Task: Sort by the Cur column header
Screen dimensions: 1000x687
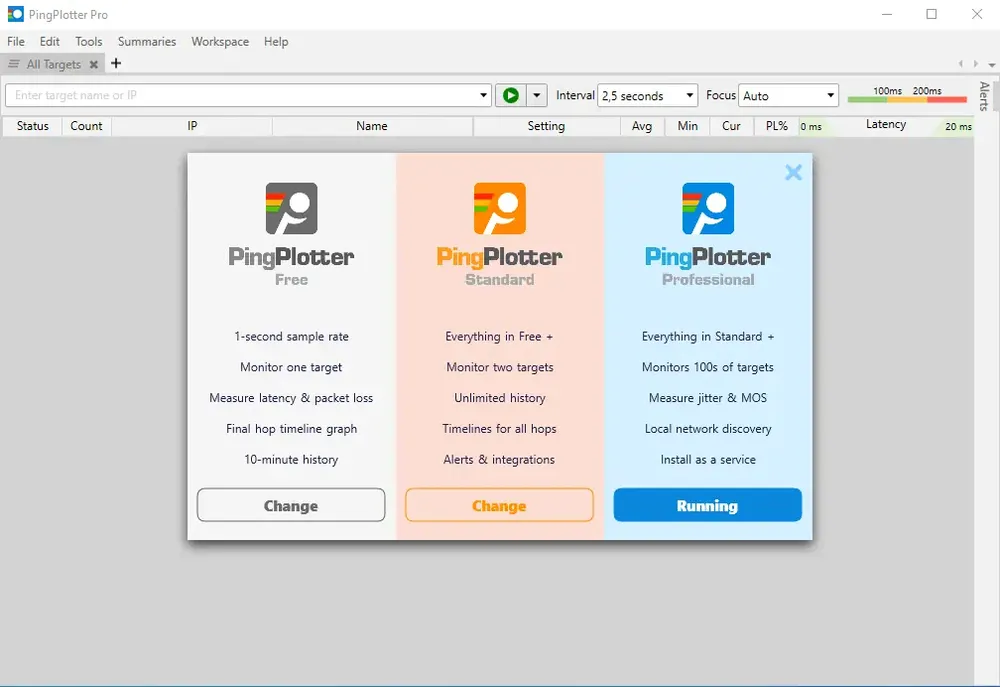Action: [731, 126]
